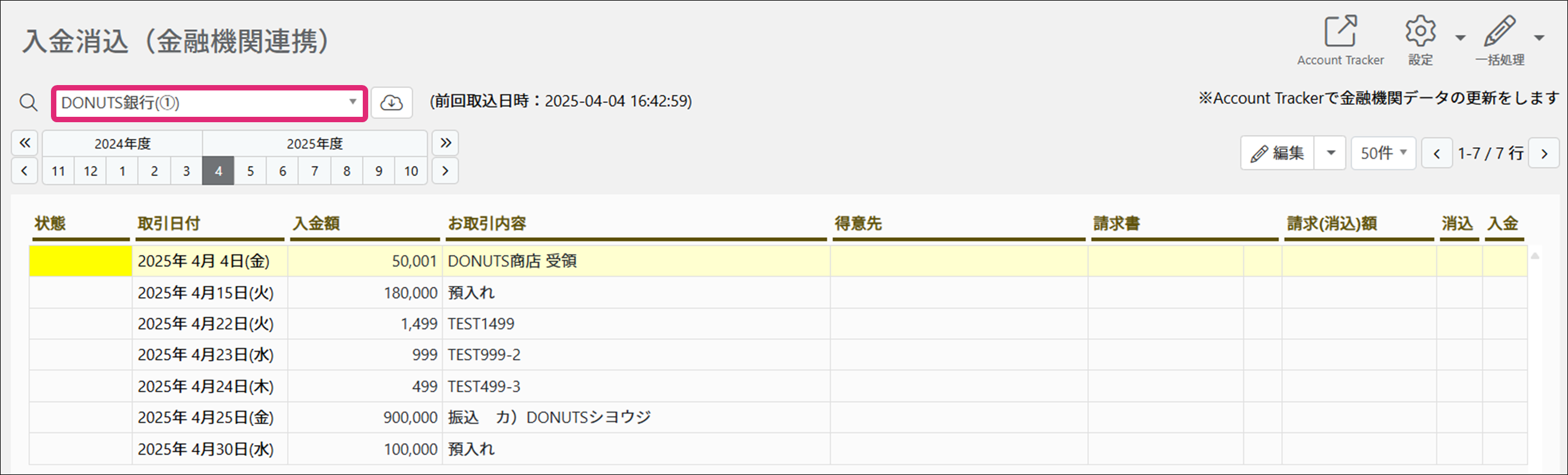Sort by 取引日付 column header
The height and width of the screenshot is (475, 1568).
(169, 224)
